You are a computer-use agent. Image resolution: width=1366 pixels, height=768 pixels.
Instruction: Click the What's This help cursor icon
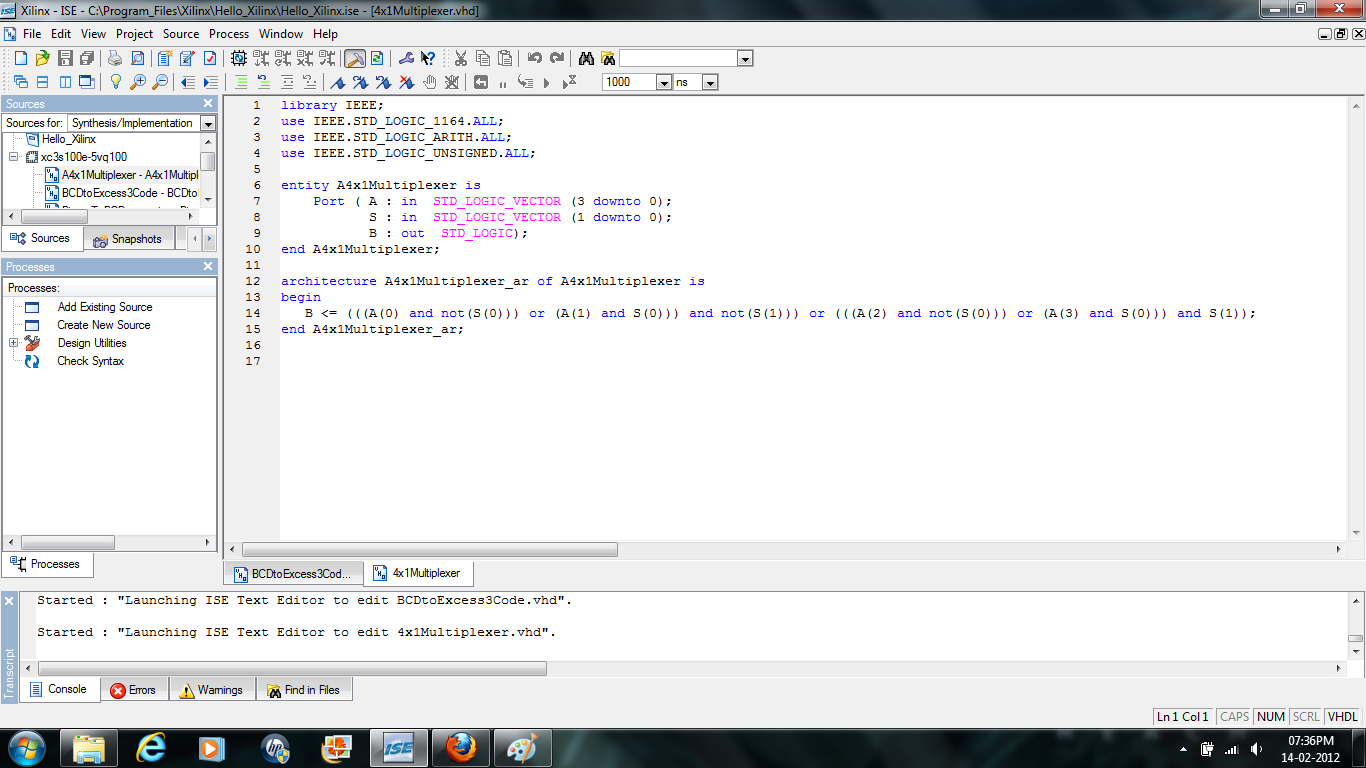[427, 58]
